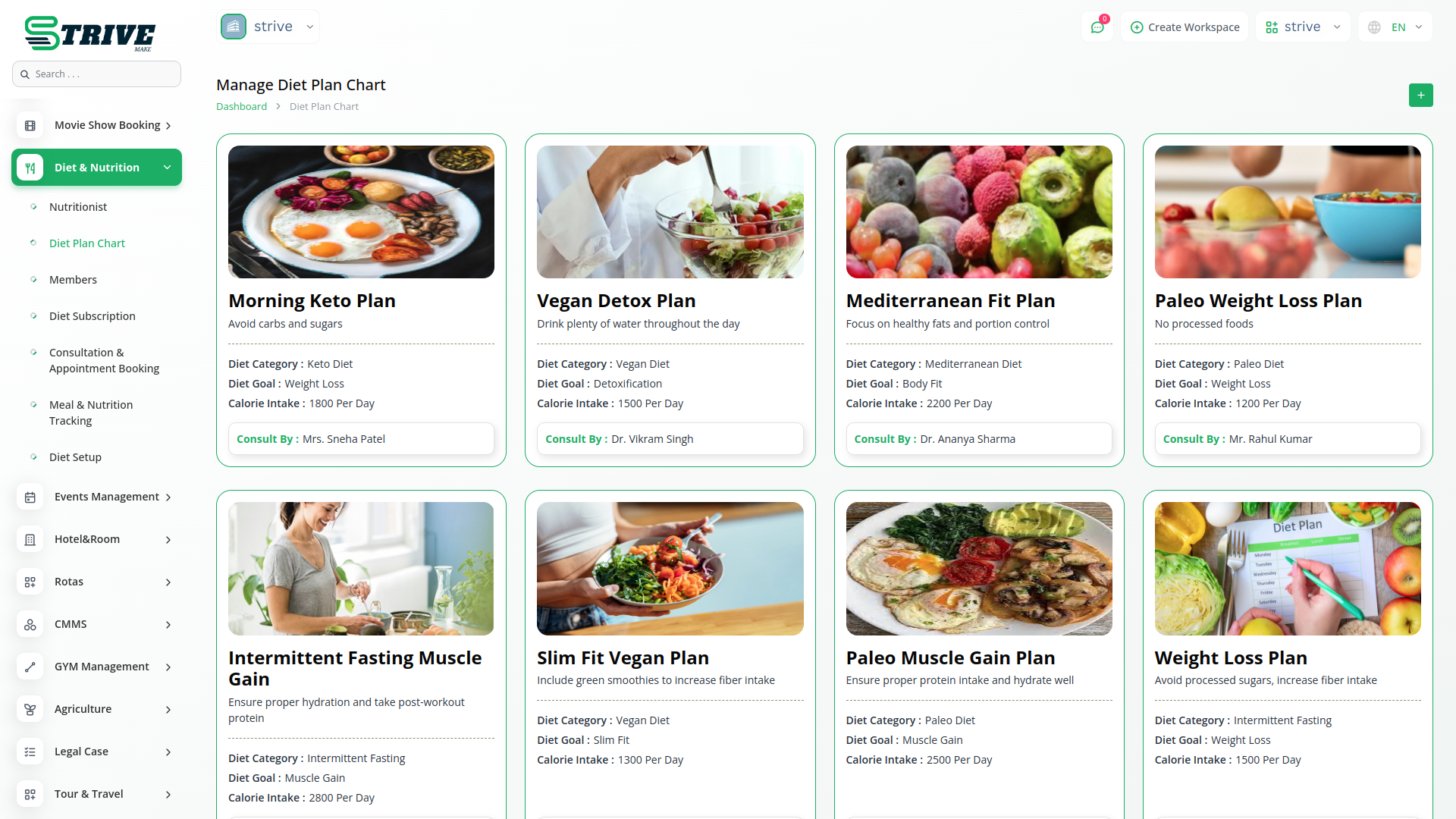Open the Nutritionist menu item
Image resolution: width=1456 pixels, height=819 pixels.
click(78, 207)
